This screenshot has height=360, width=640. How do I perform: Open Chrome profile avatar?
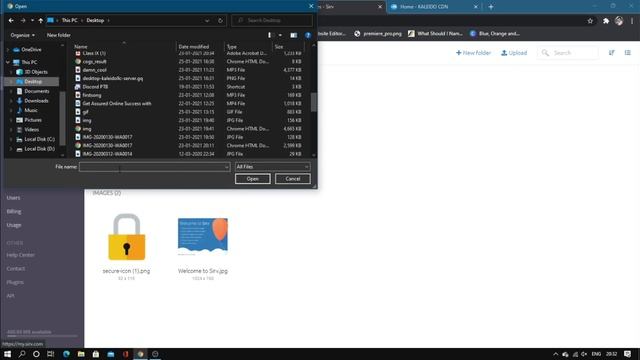(619, 21)
